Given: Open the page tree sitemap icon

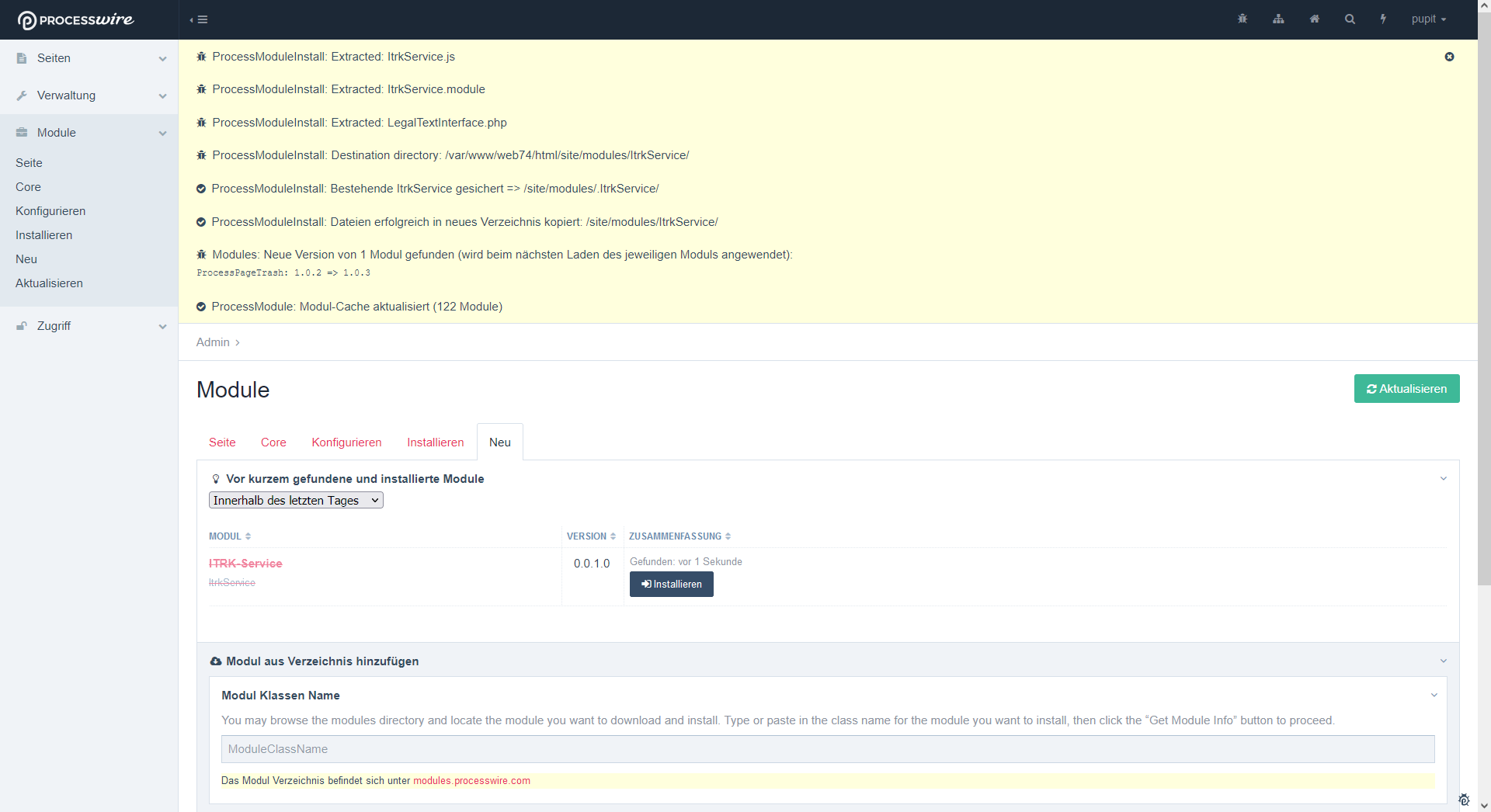Looking at the screenshot, I should point(1278,19).
